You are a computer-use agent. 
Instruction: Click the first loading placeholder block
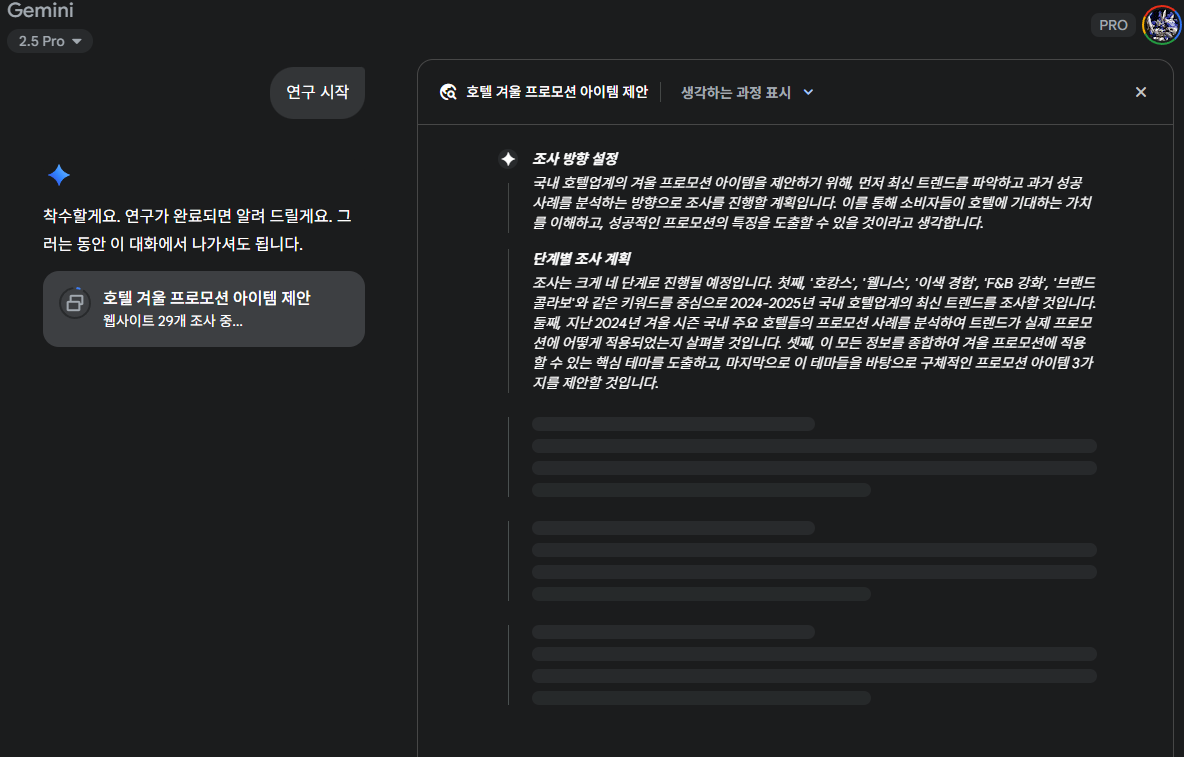pyautogui.click(x=814, y=457)
